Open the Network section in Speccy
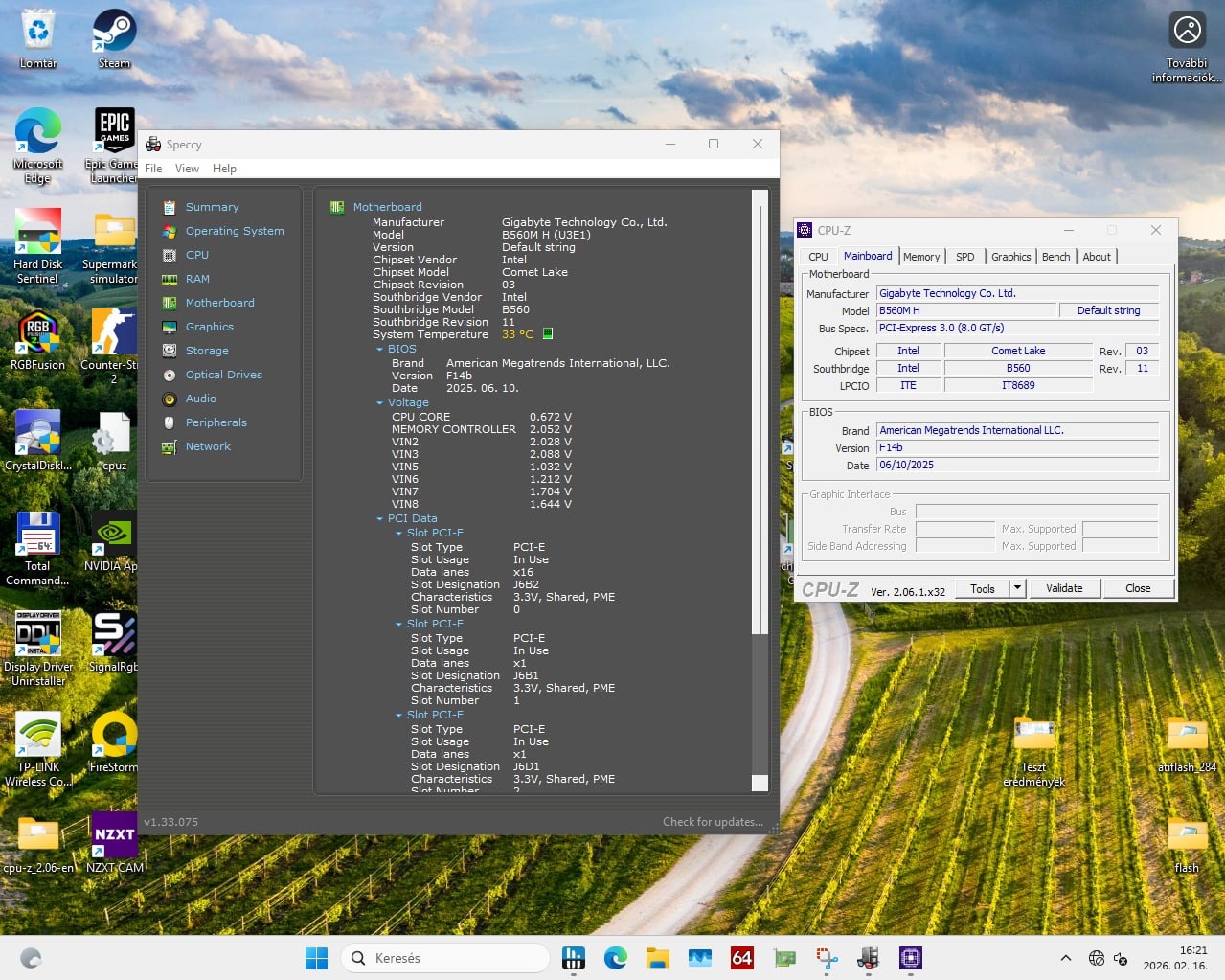1225x980 pixels. click(208, 446)
